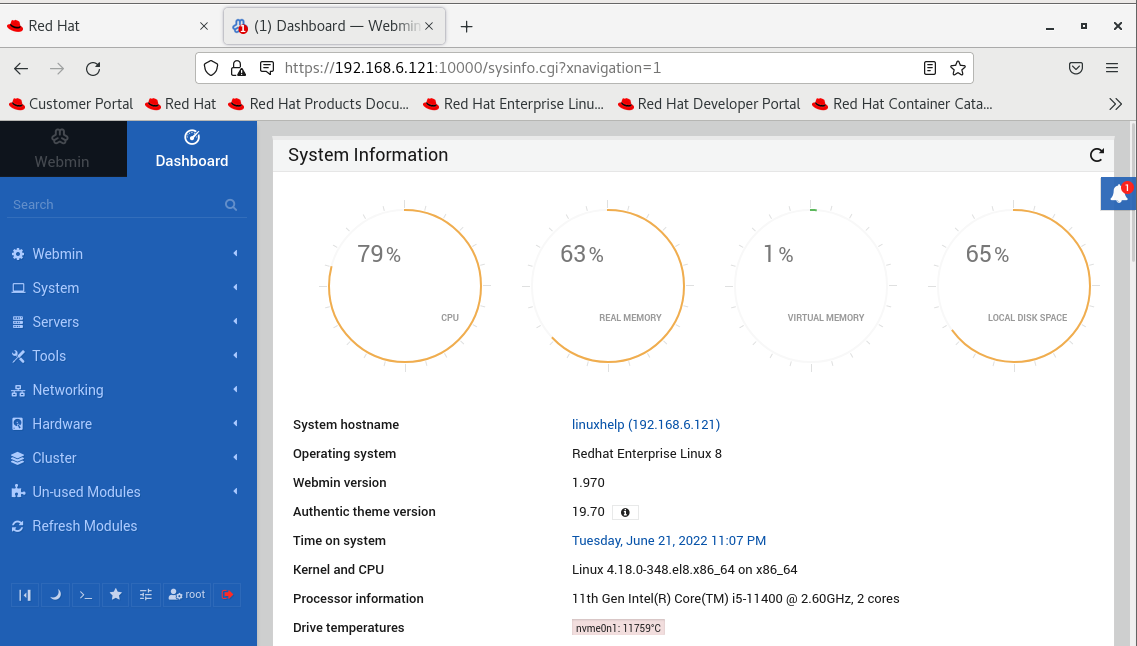Toggle reader view icon
This screenshot has width=1137, height=646.
(x=930, y=68)
